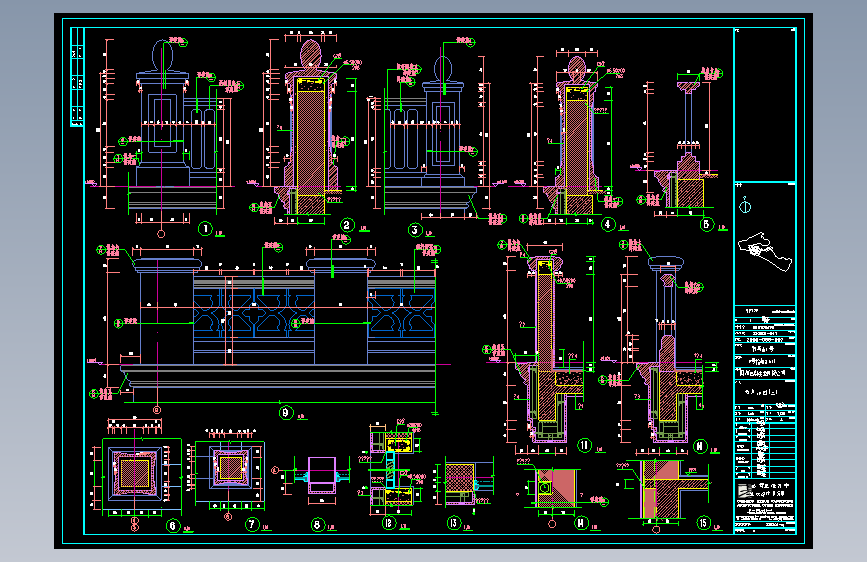The image size is (867, 562).
Task: Click the ball finial atop pier in elevation 1
Action: (163, 54)
